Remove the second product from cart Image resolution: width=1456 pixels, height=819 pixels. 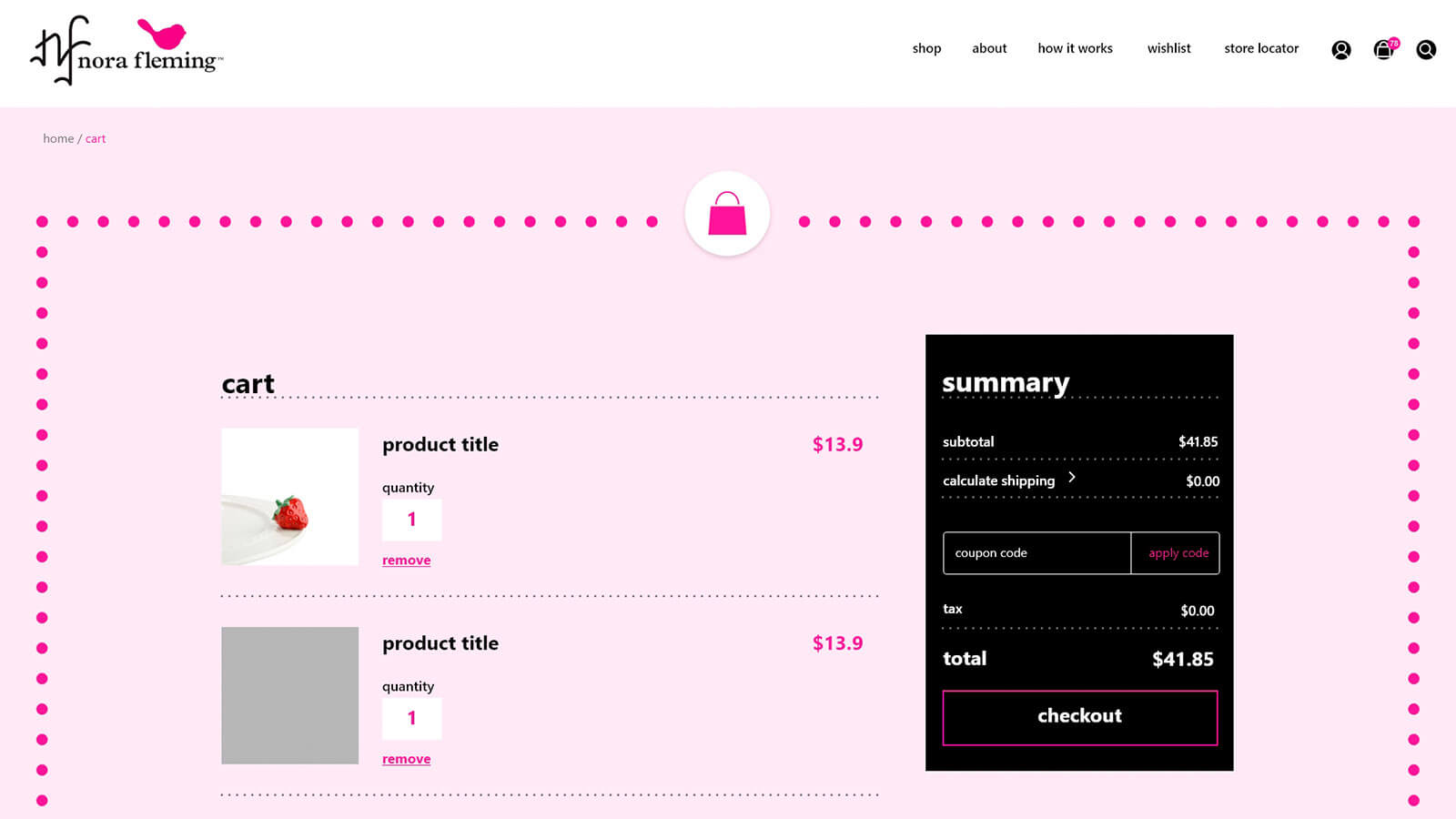tap(406, 759)
